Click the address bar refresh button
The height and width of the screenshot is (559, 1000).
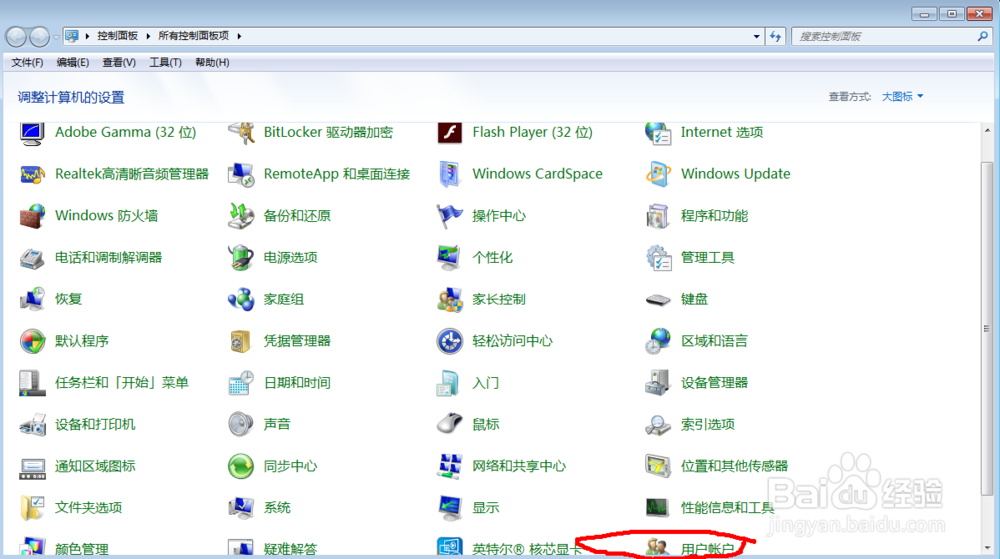776,36
